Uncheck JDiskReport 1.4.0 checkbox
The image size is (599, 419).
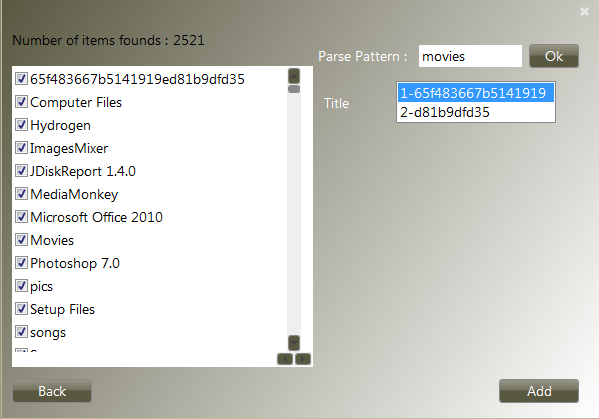point(21,171)
